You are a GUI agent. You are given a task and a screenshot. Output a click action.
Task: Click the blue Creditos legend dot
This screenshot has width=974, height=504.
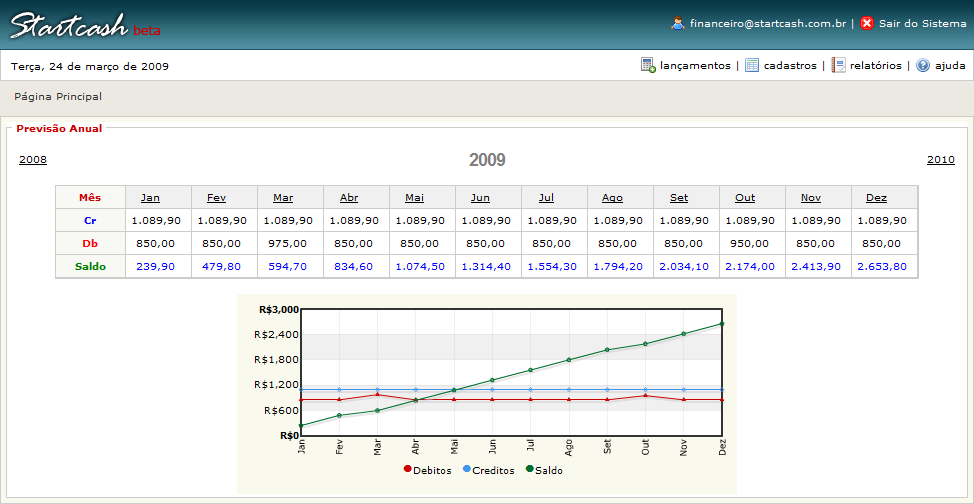pos(467,470)
